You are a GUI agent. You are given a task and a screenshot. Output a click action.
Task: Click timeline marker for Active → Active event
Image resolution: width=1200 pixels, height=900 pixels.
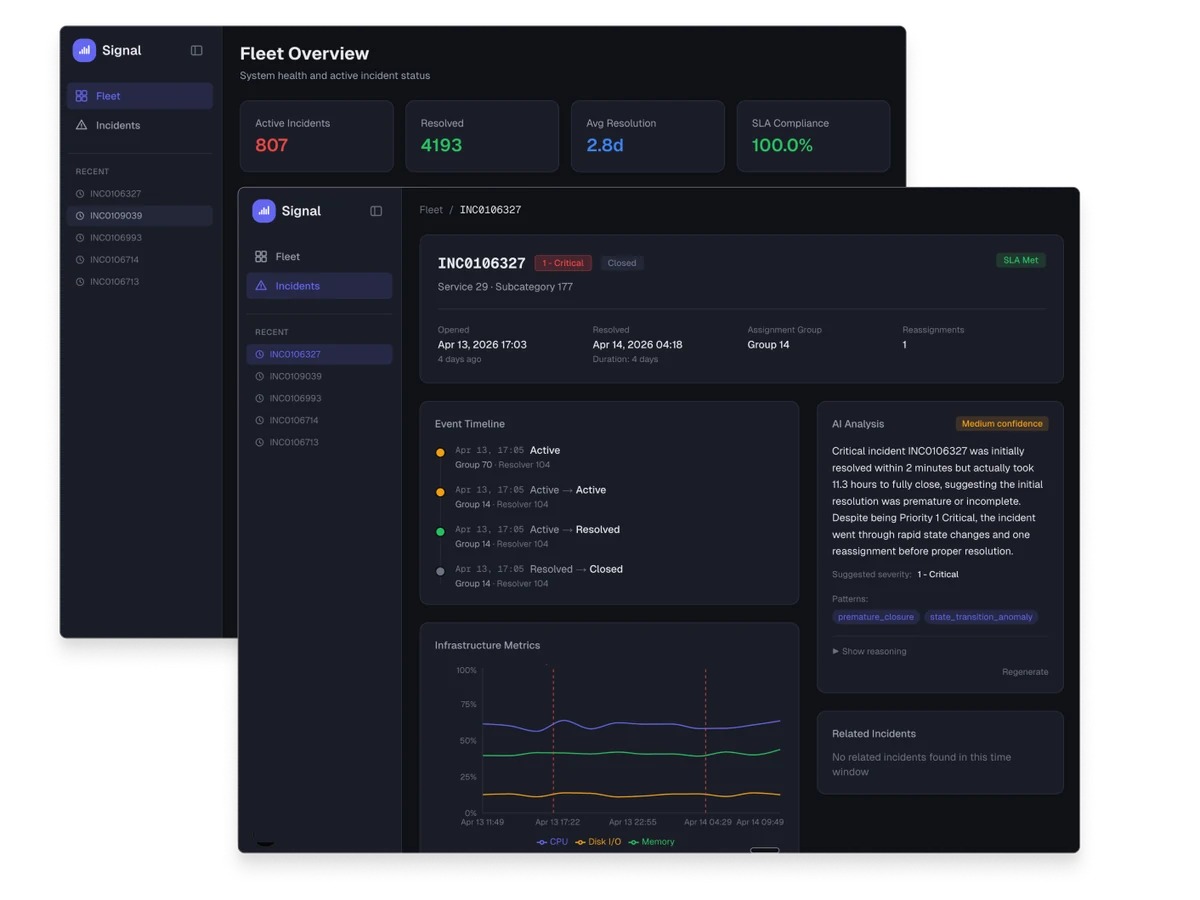tap(440, 492)
